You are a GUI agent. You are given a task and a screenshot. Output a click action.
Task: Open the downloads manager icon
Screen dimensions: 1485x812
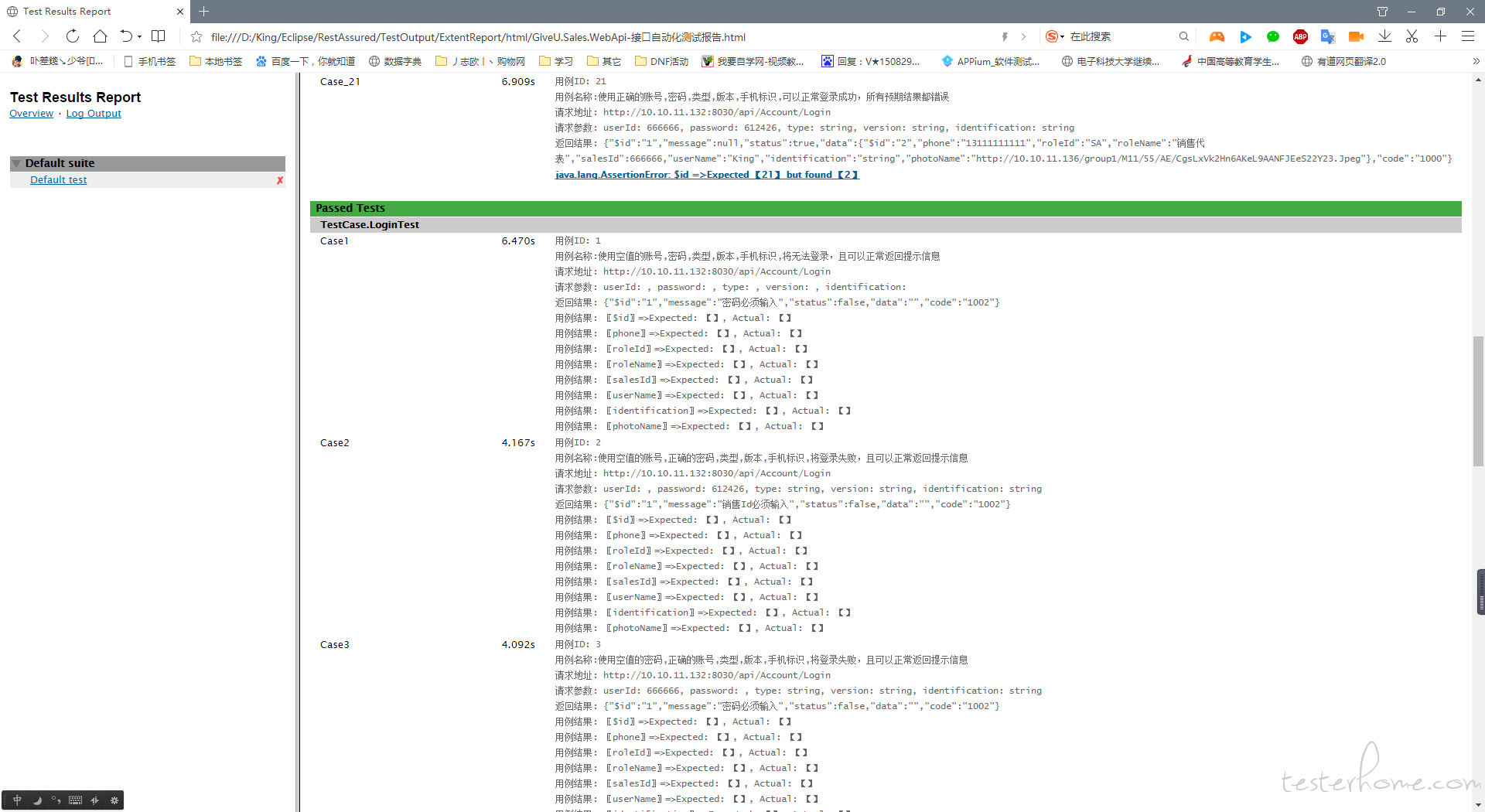click(1384, 36)
